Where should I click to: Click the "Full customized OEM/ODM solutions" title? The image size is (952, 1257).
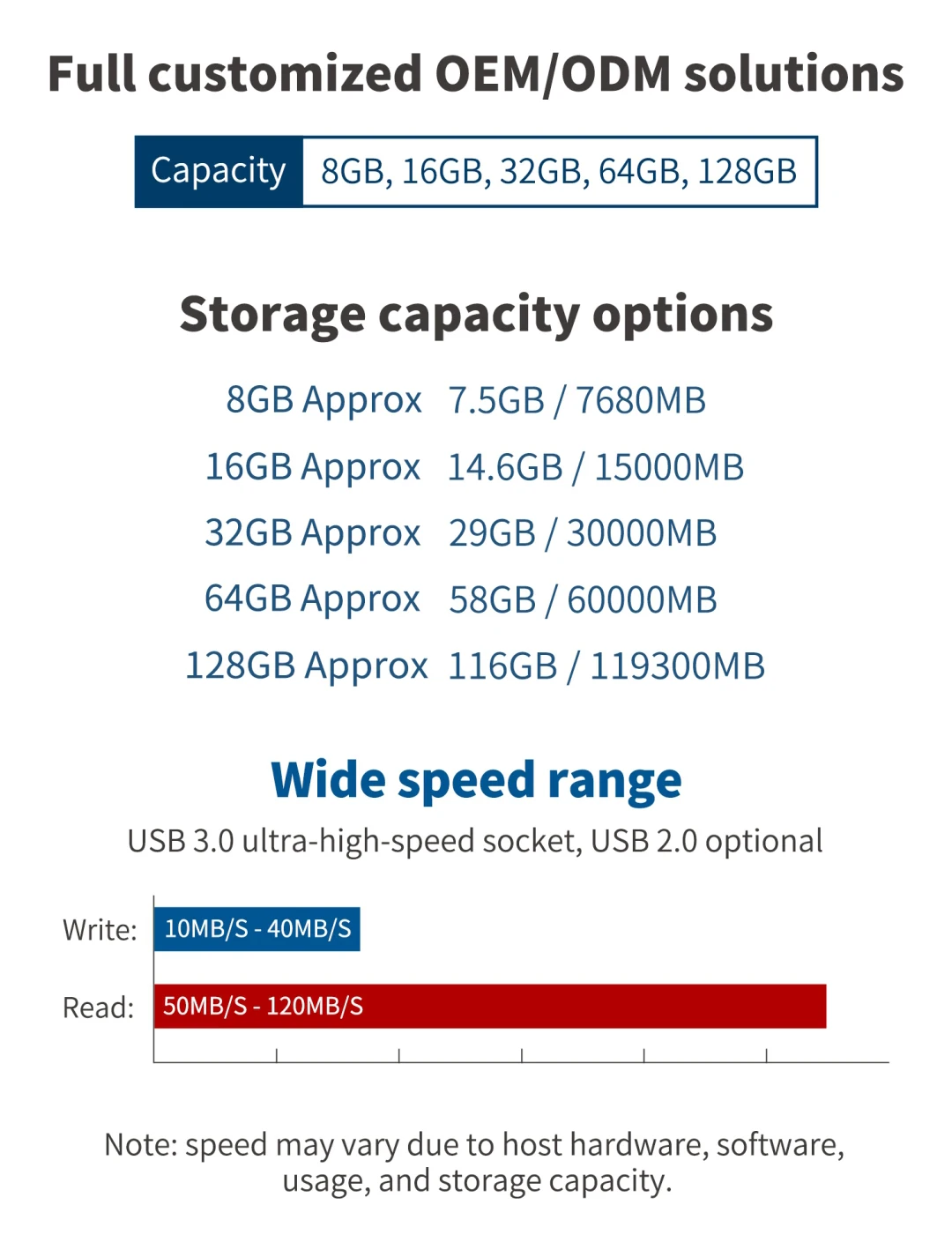[x=476, y=74]
